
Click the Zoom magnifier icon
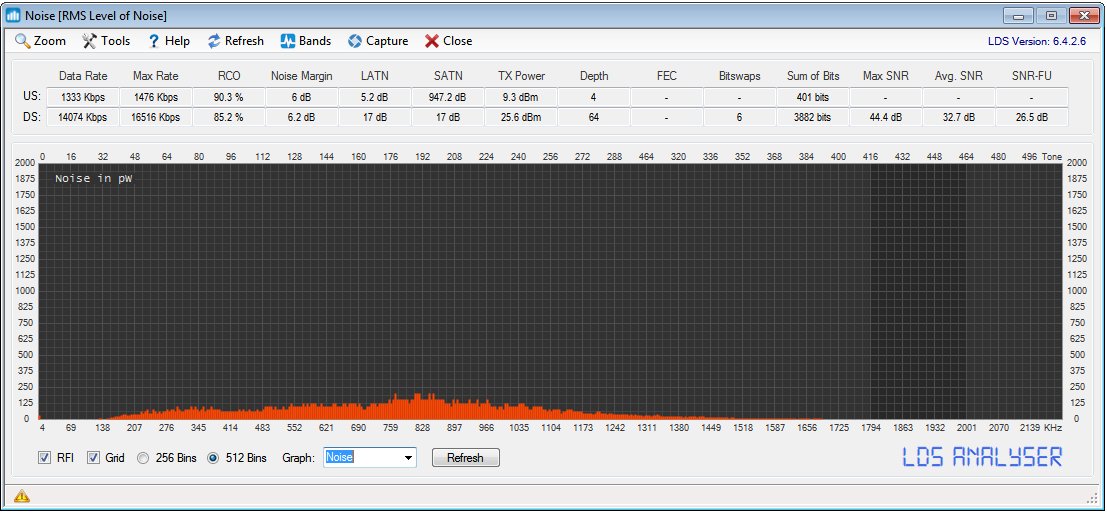point(22,41)
